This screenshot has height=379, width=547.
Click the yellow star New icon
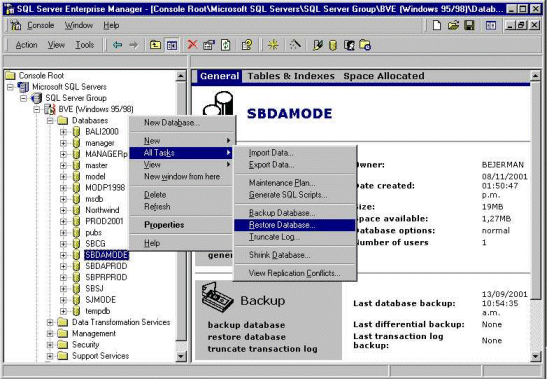(273, 45)
